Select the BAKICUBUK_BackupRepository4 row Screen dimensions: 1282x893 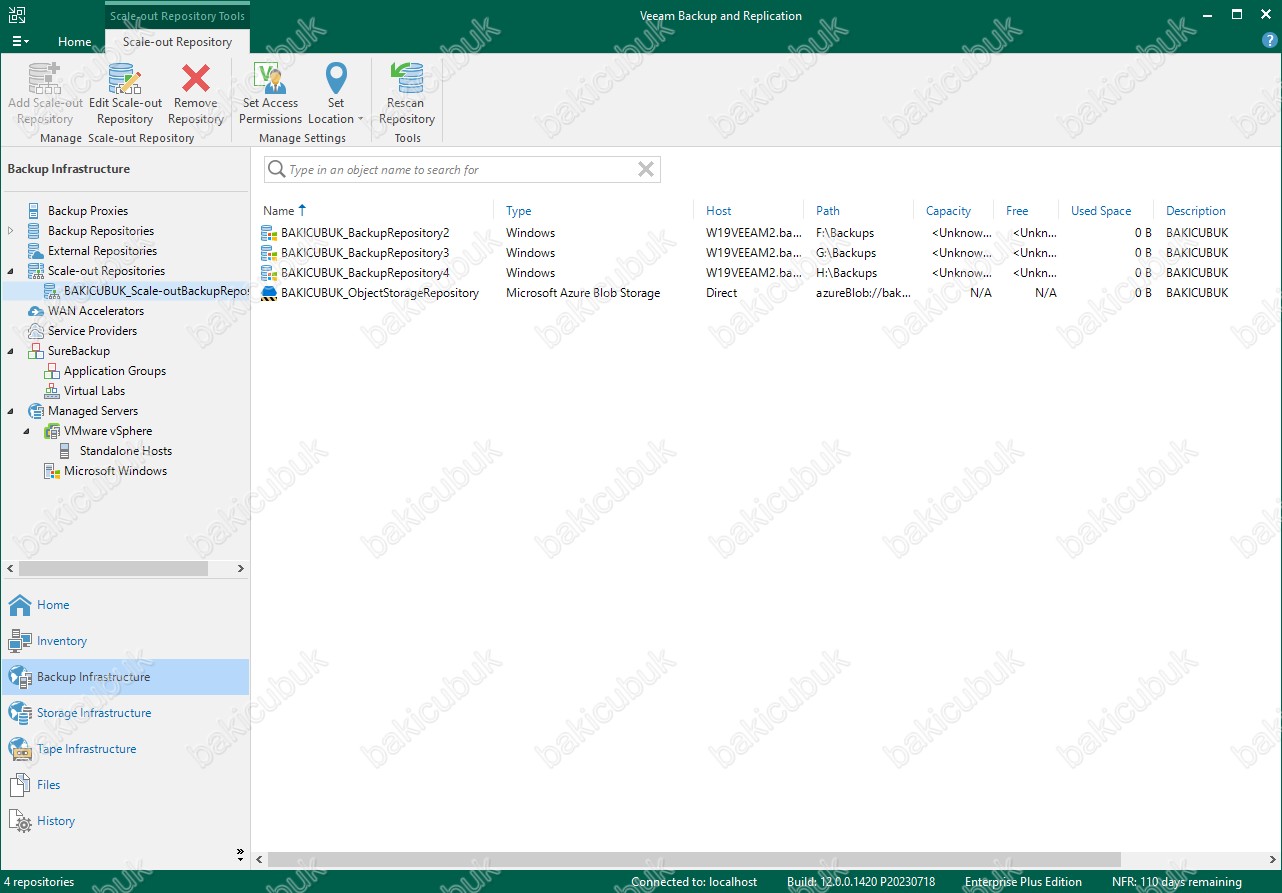pyautogui.click(x=765, y=273)
